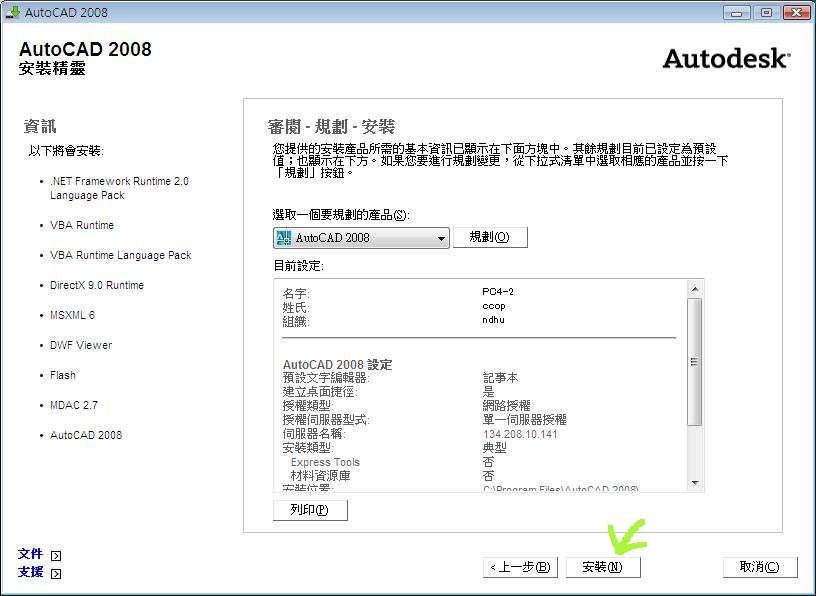Cancel setup with 取消(C) button

tap(760, 567)
